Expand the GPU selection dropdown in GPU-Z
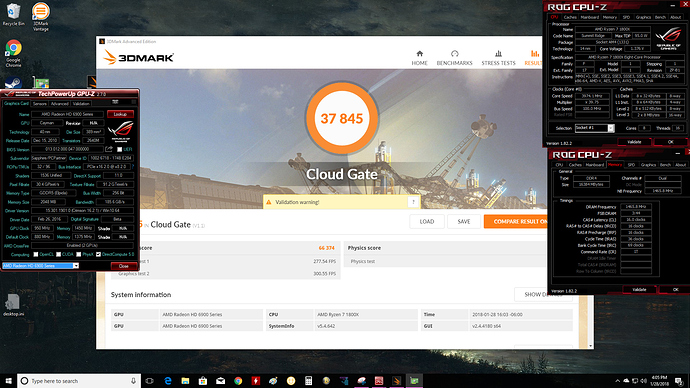This screenshot has height=388, width=690. [76, 266]
